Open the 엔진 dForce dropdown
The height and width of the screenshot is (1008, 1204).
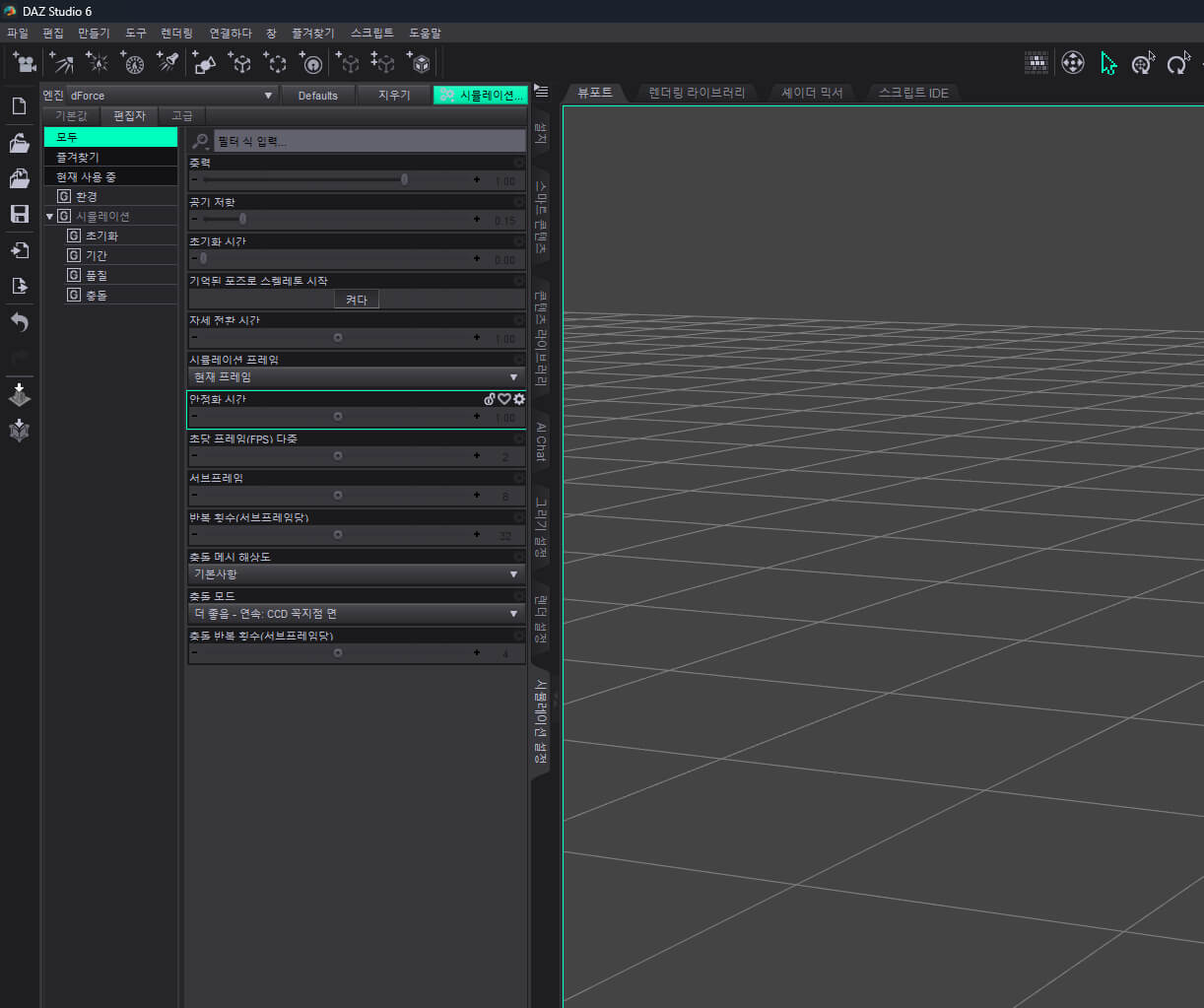point(171,96)
